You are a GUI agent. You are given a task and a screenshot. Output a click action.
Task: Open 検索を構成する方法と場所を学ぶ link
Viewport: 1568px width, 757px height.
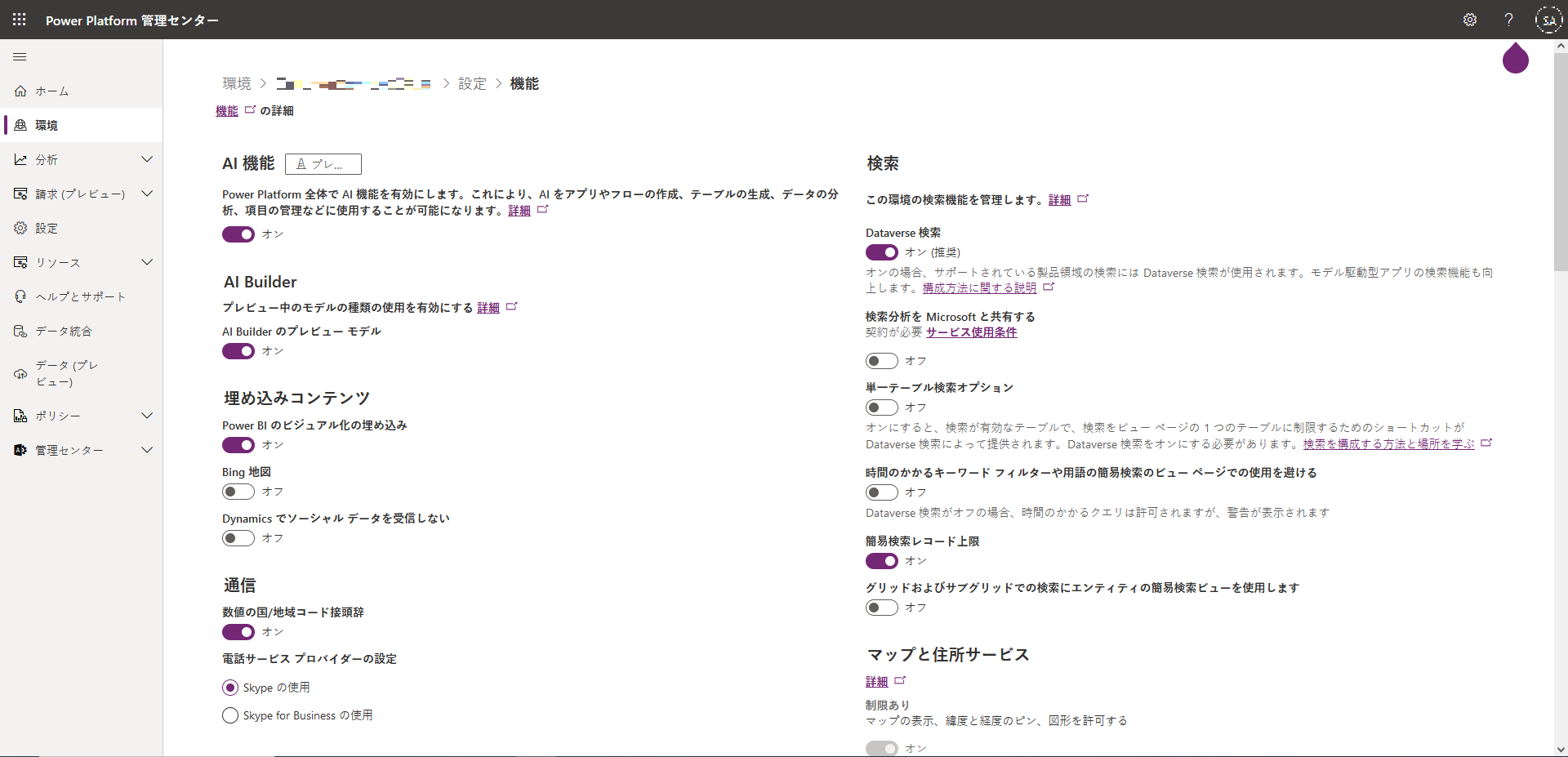(1389, 443)
